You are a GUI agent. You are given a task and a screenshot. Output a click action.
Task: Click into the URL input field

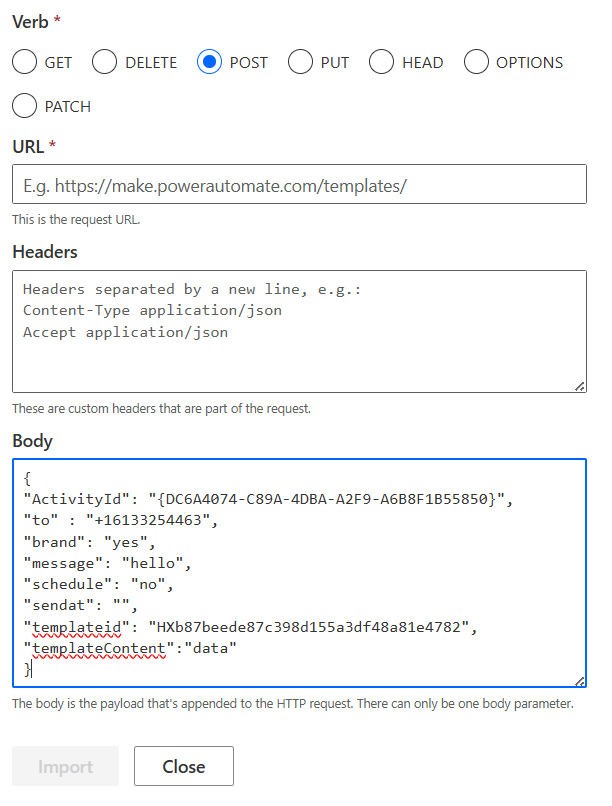pos(299,185)
